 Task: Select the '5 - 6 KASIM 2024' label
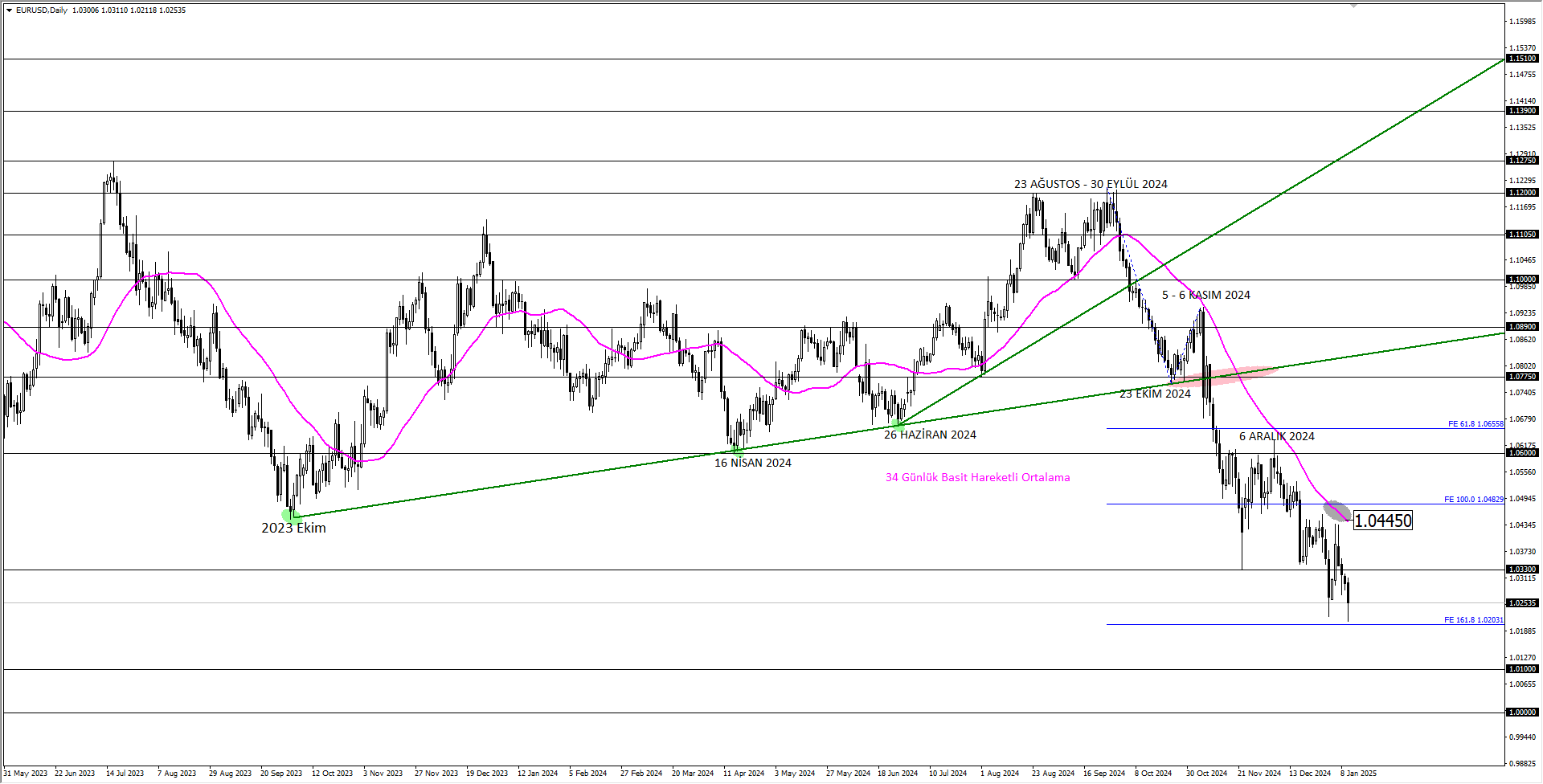[1206, 295]
